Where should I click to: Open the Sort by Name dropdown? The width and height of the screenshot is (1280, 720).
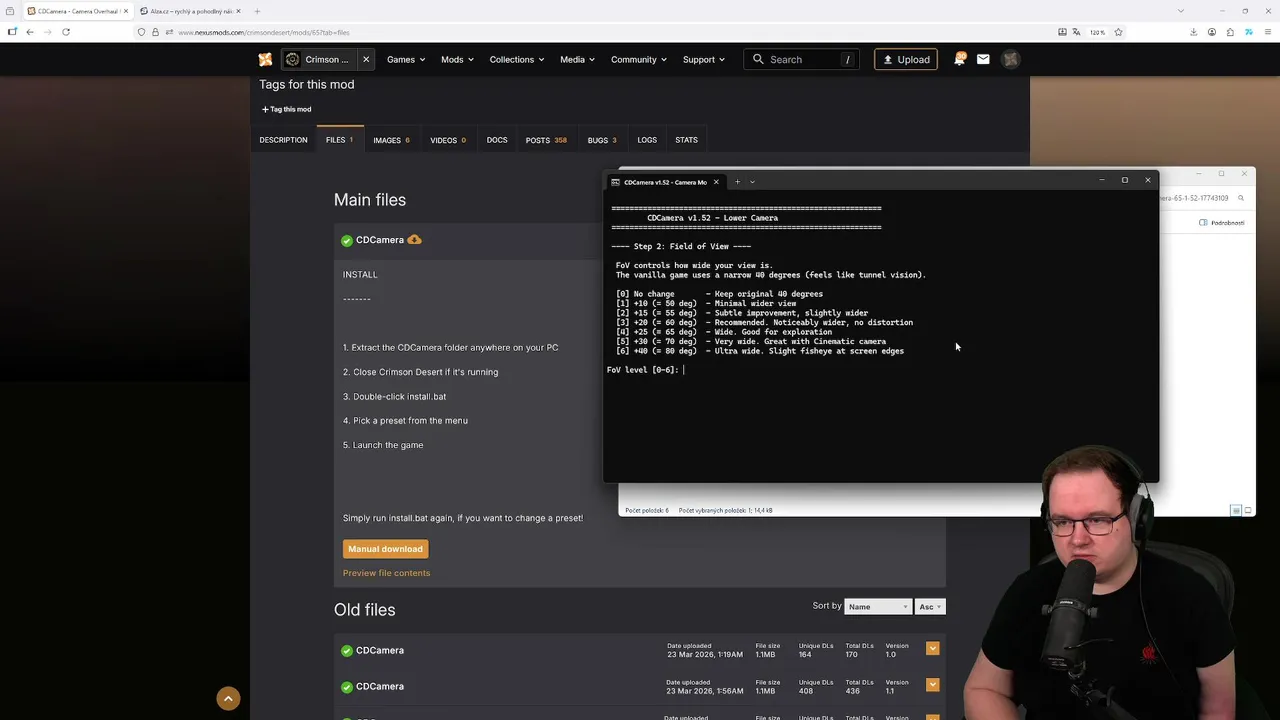pos(878,606)
